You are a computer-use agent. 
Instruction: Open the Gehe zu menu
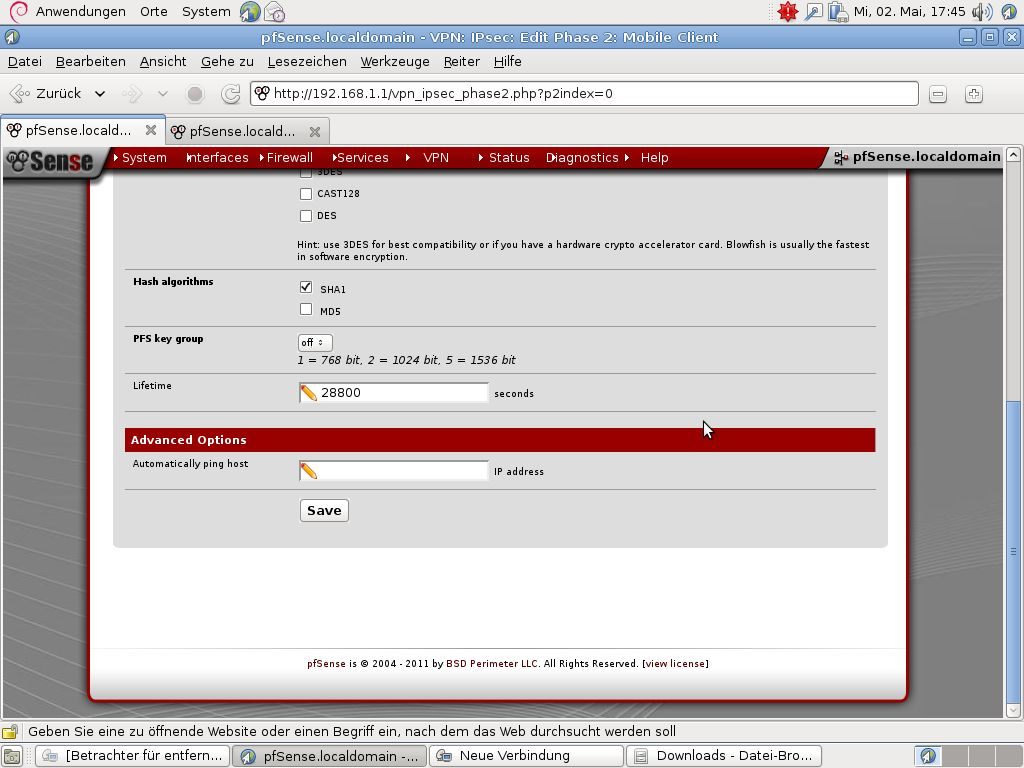[x=227, y=61]
